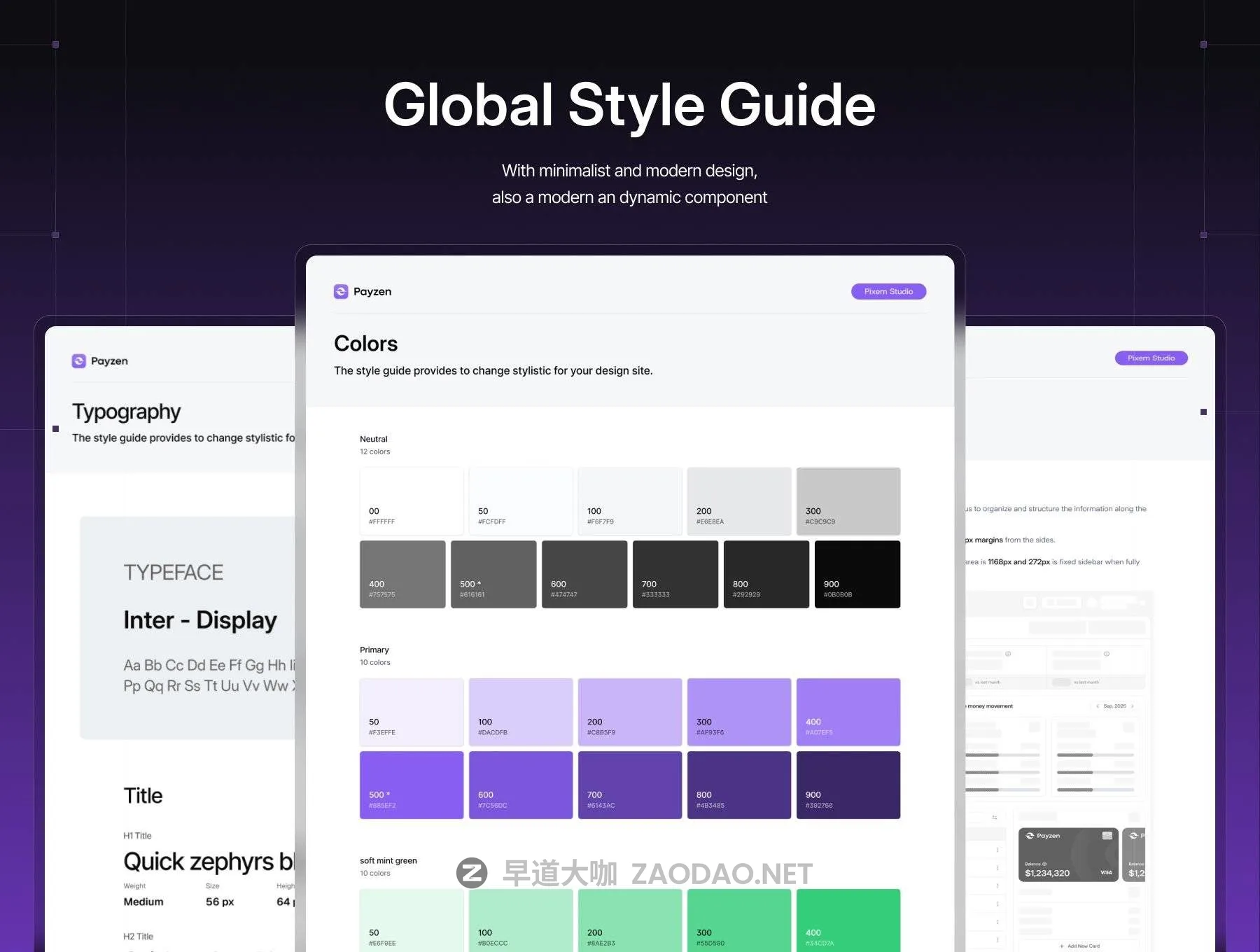Click the Payzen logo icon on Typography page
The height and width of the screenshot is (952, 1260).
[x=79, y=360]
